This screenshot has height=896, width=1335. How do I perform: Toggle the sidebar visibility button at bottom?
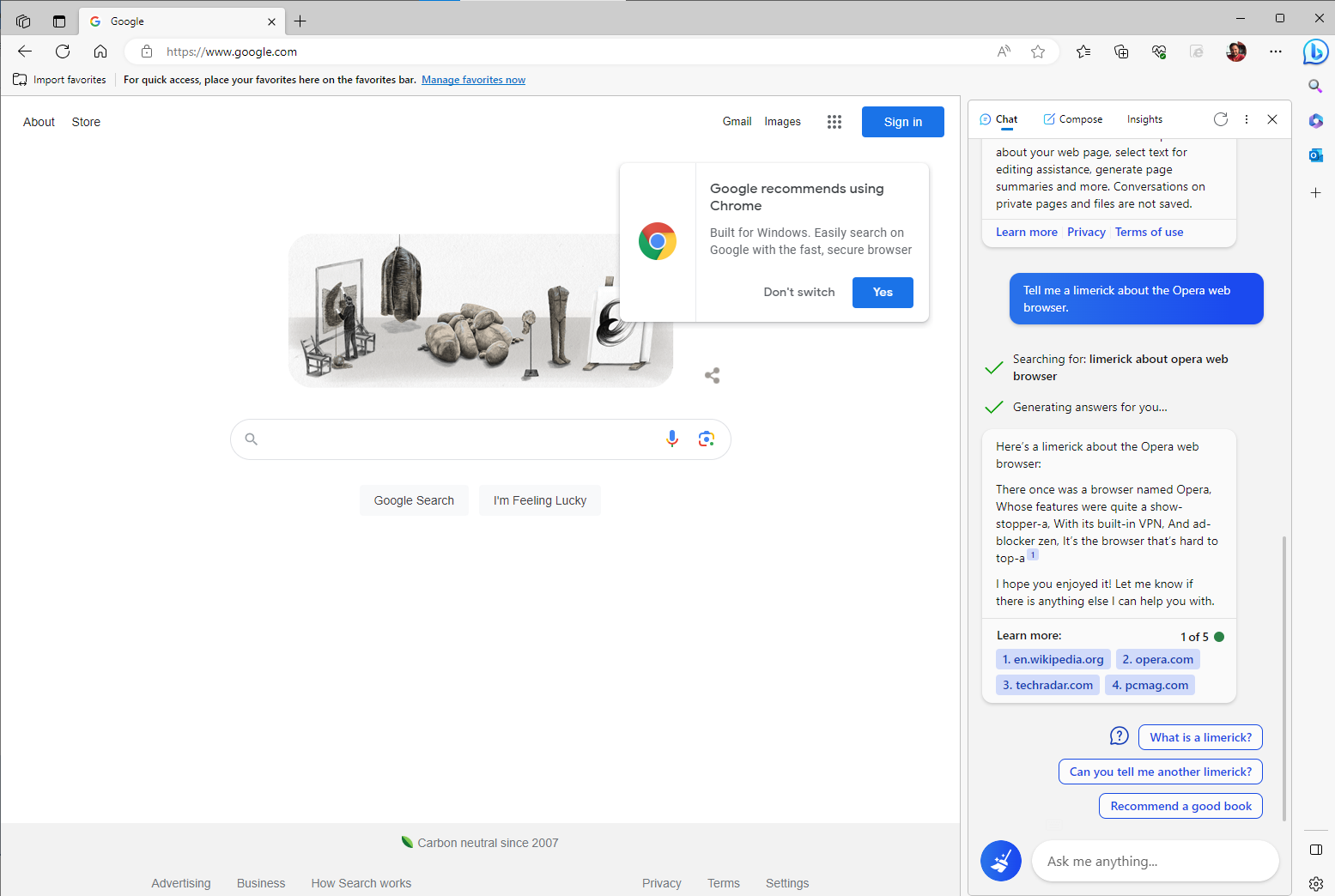[1315, 850]
